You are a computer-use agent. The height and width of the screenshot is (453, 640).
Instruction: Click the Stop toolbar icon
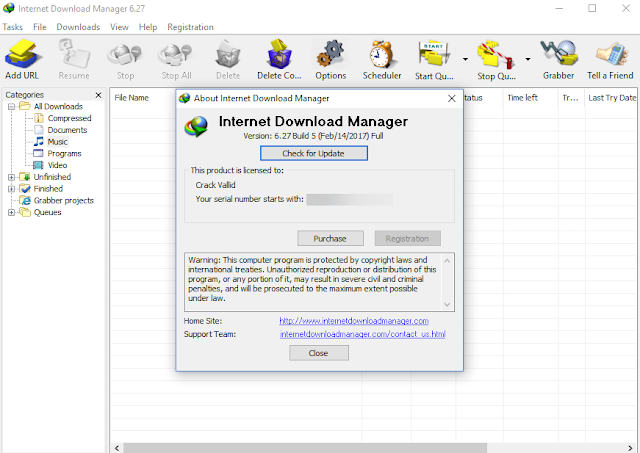click(125, 55)
